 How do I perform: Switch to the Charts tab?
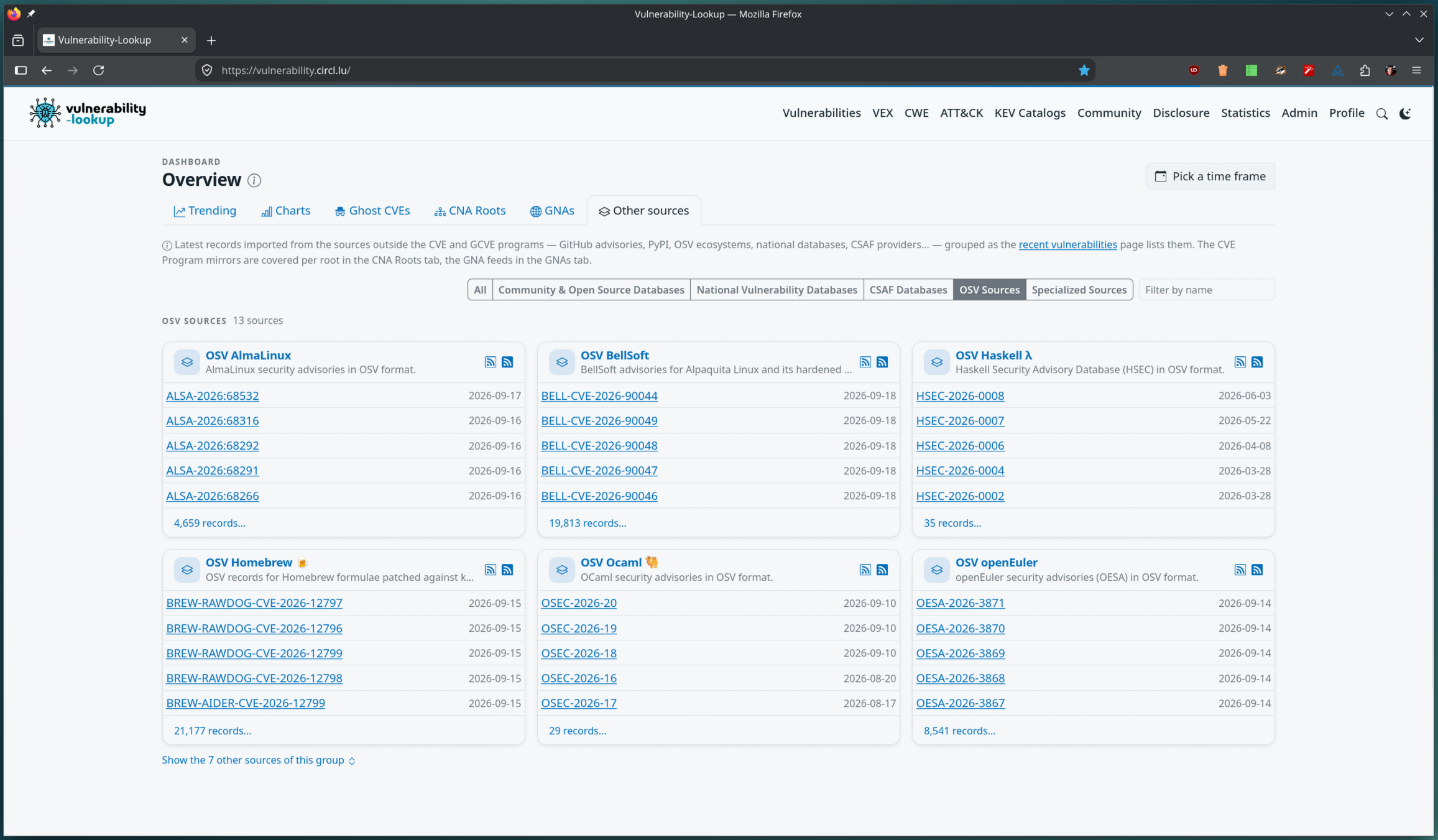click(285, 211)
